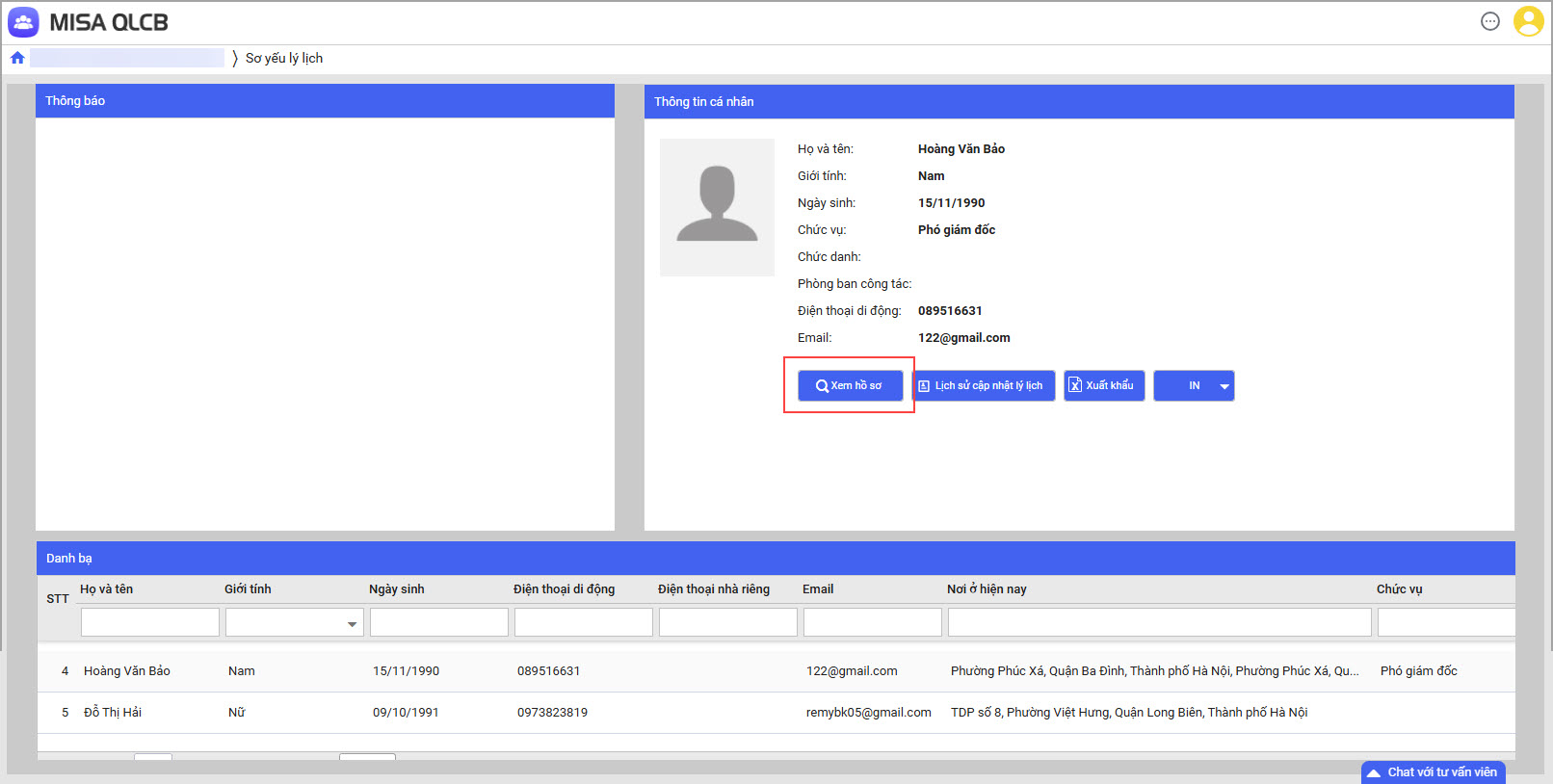The height and width of the screenshot is (784, 1553).
Task: Click the profile photo placeholder
Action: [x=717, y=207]
